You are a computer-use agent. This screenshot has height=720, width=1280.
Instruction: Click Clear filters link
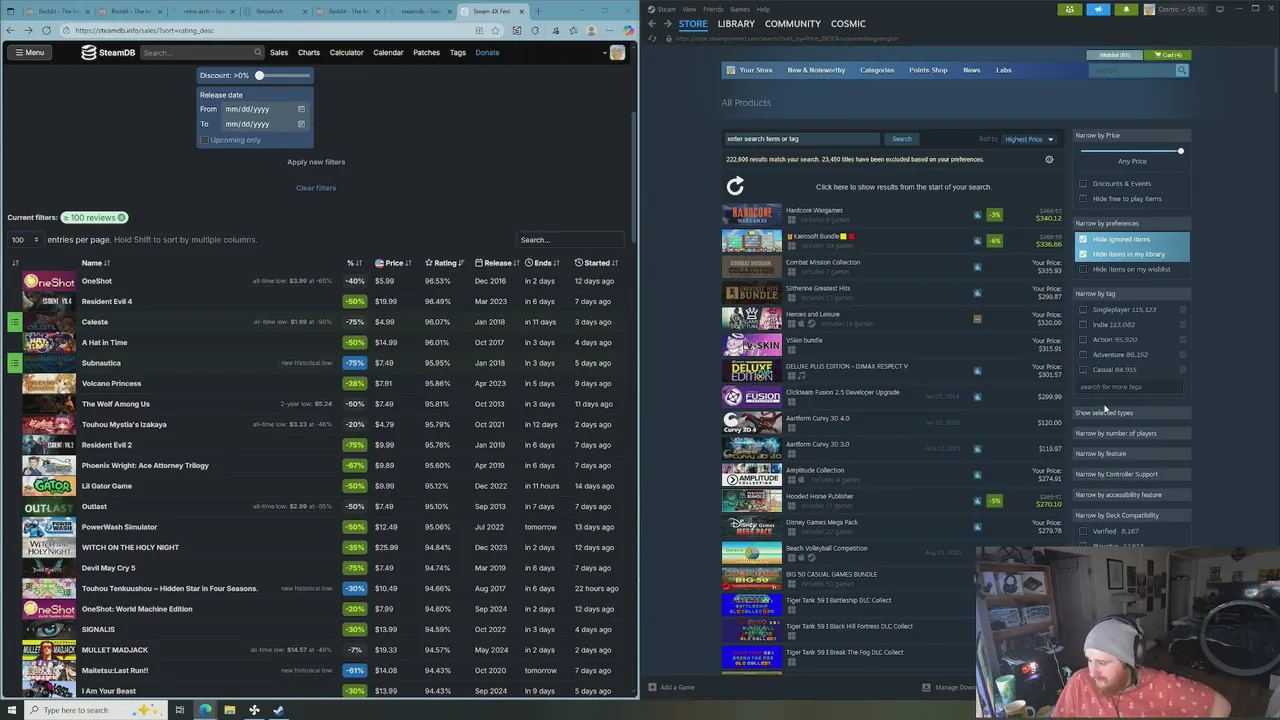[x=316, y=188]
